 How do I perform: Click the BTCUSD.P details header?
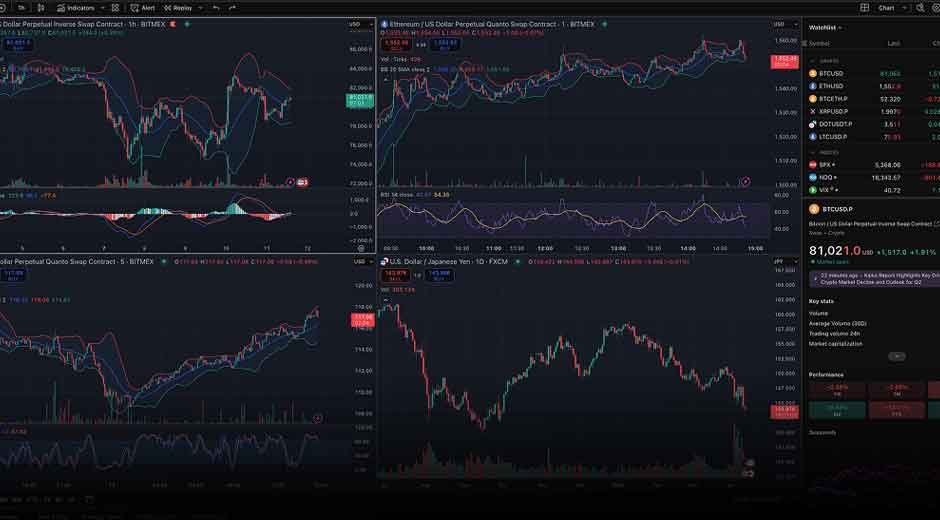tap(831, 209)
